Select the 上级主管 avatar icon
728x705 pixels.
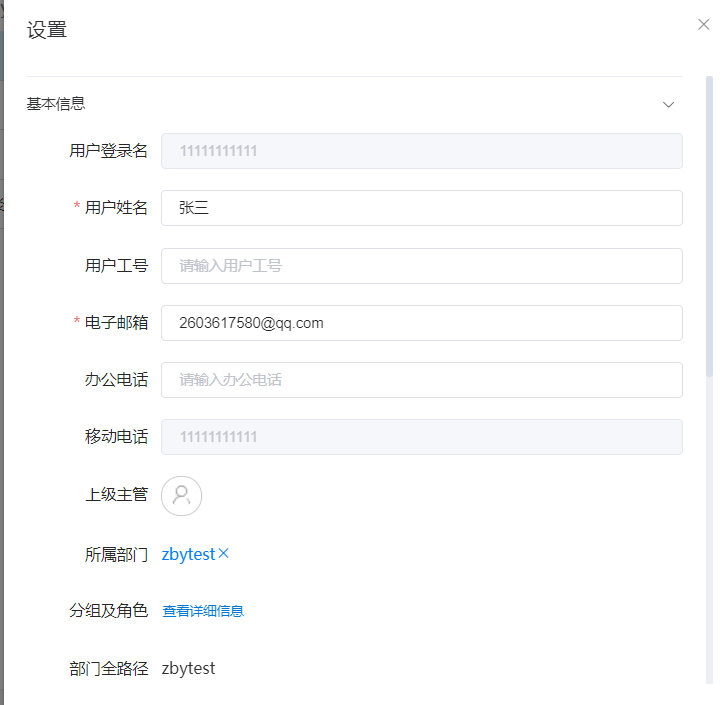click(x=181, y=495)
